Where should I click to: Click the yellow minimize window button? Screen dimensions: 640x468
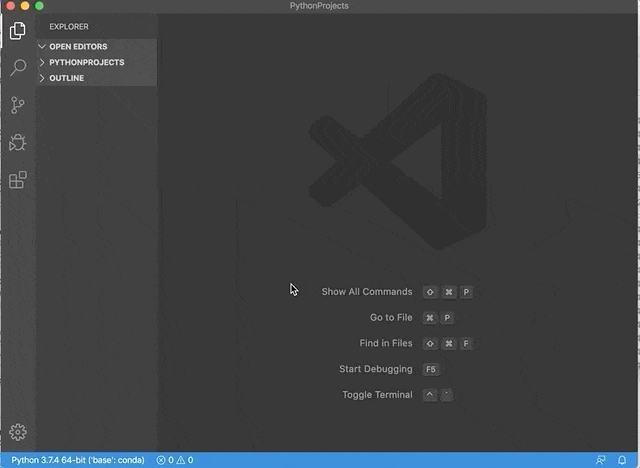pos(24,5)
